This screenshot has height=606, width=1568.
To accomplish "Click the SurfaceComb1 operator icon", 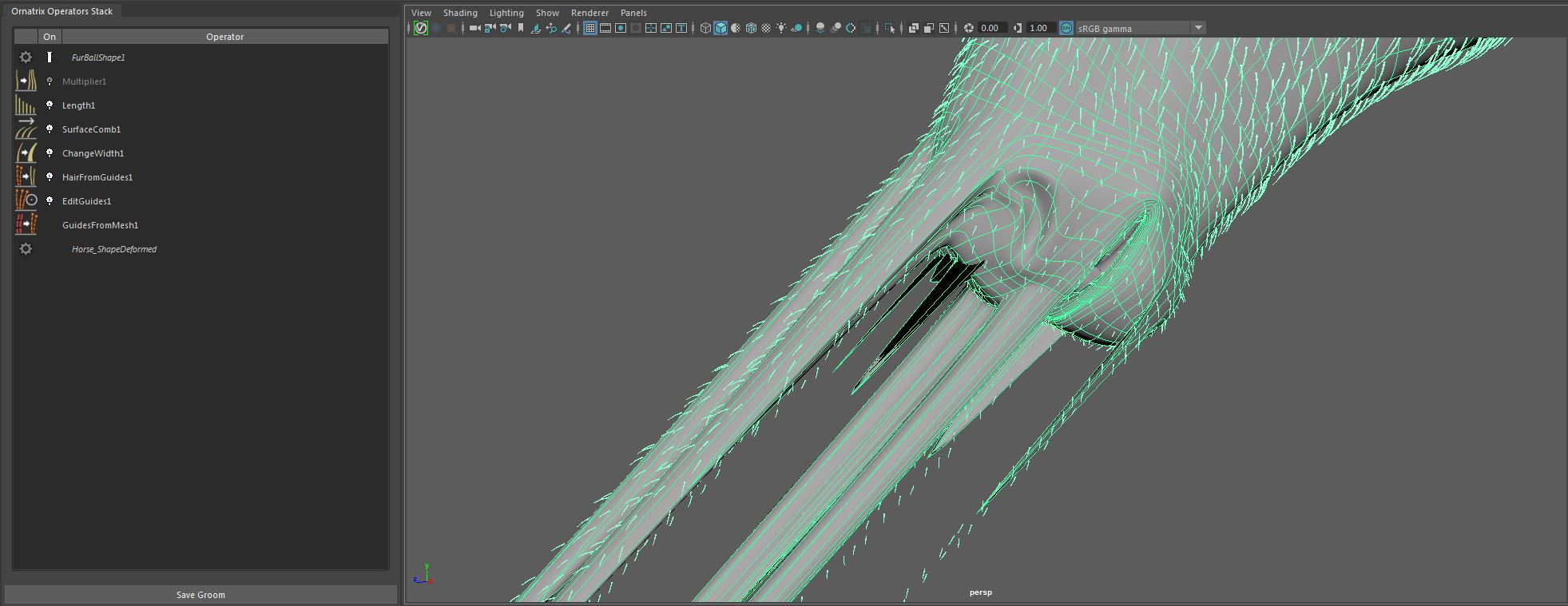I will 26,129.
